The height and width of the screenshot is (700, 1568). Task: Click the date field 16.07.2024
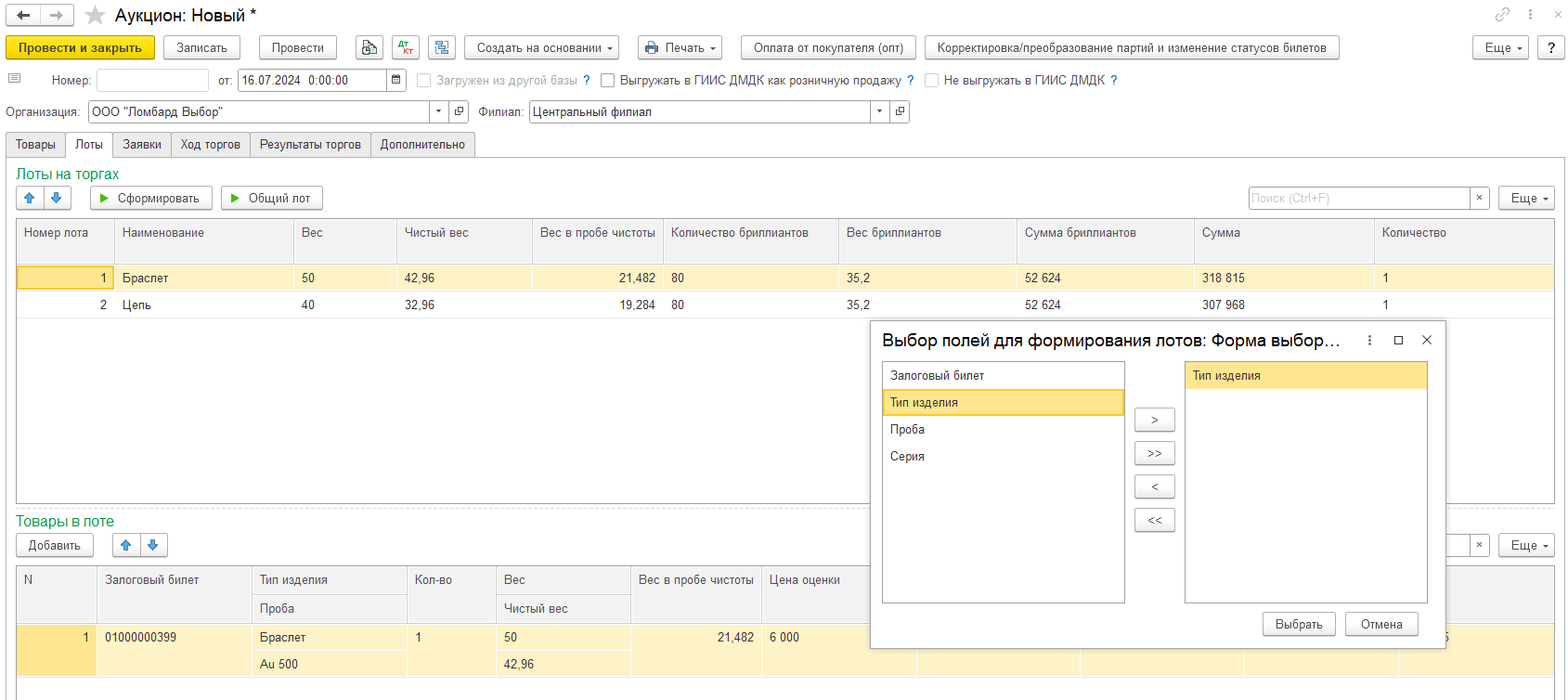312,80
